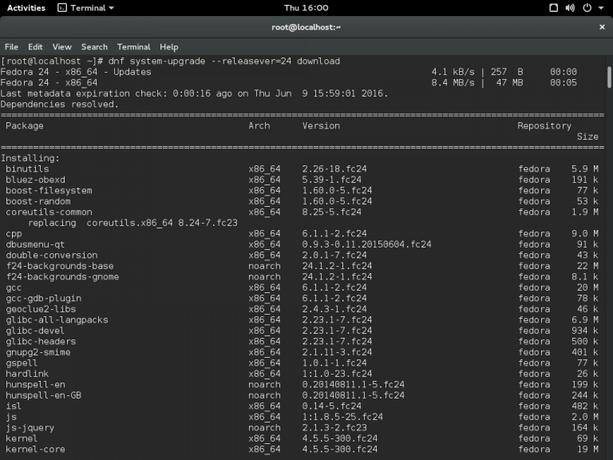Open the File menu
Viewport: 613px width, 460px height.
[x=12, y=47]
